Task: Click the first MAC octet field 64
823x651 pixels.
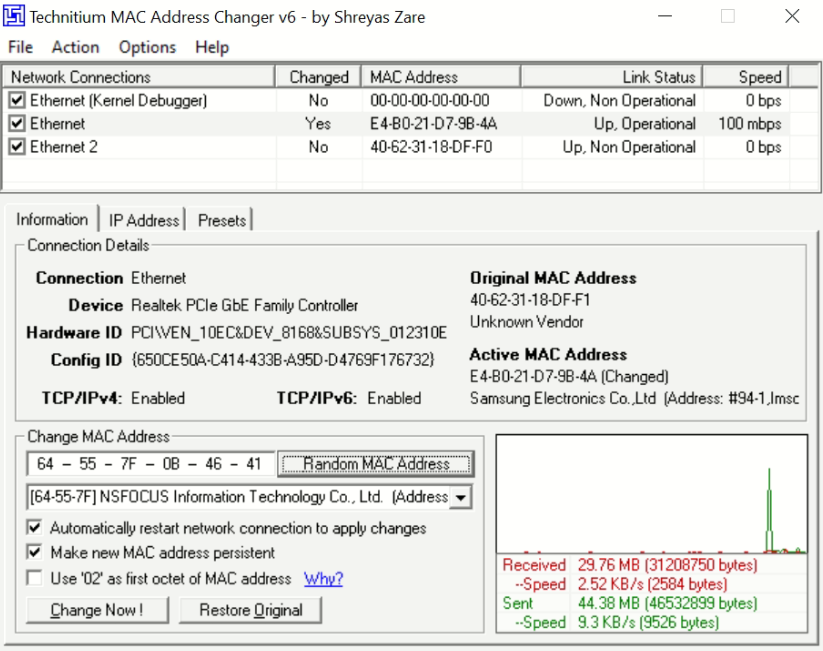Action: pos(45,464)
